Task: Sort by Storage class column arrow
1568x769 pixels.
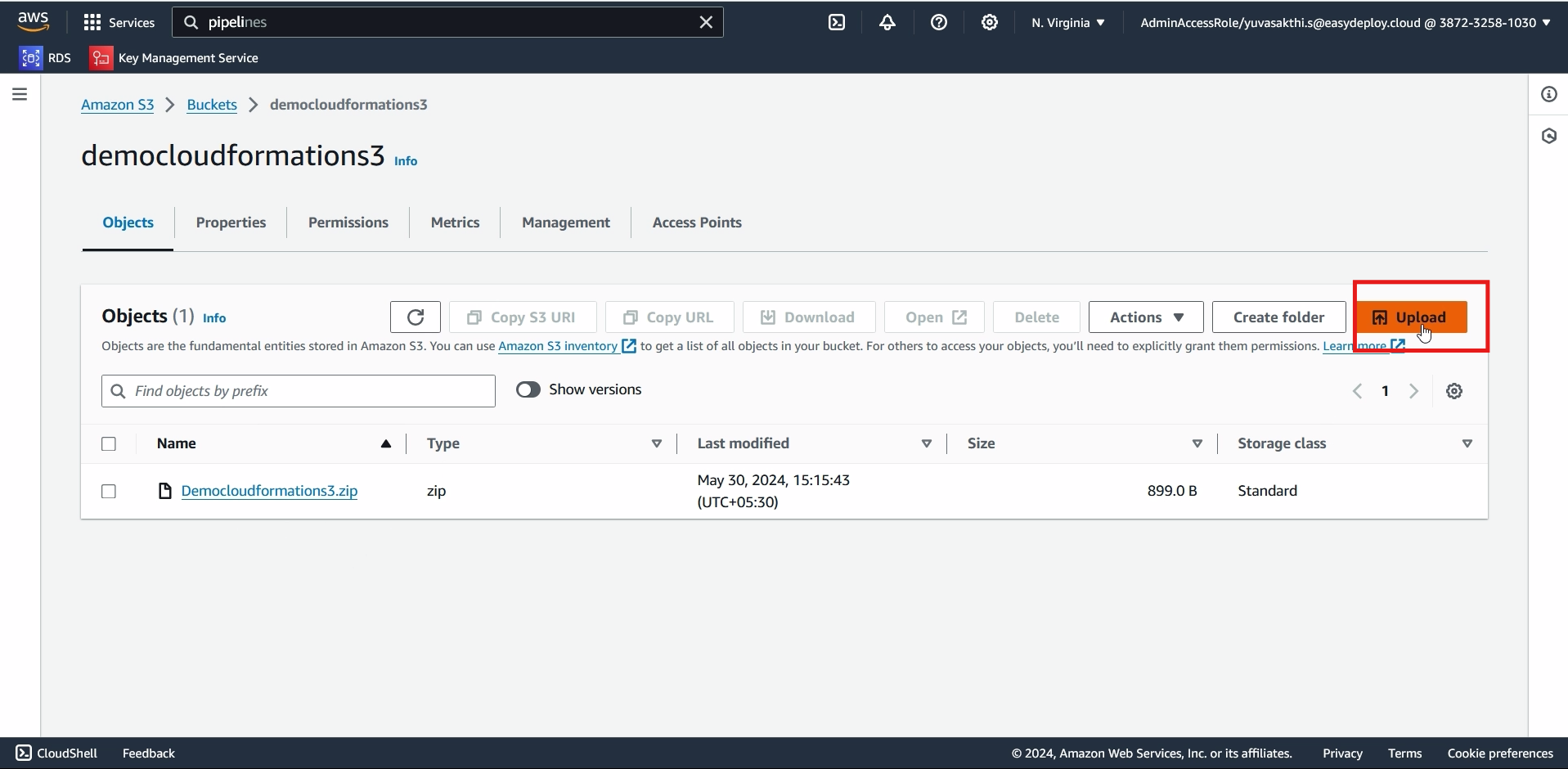Action: (x=1467, y=443)
